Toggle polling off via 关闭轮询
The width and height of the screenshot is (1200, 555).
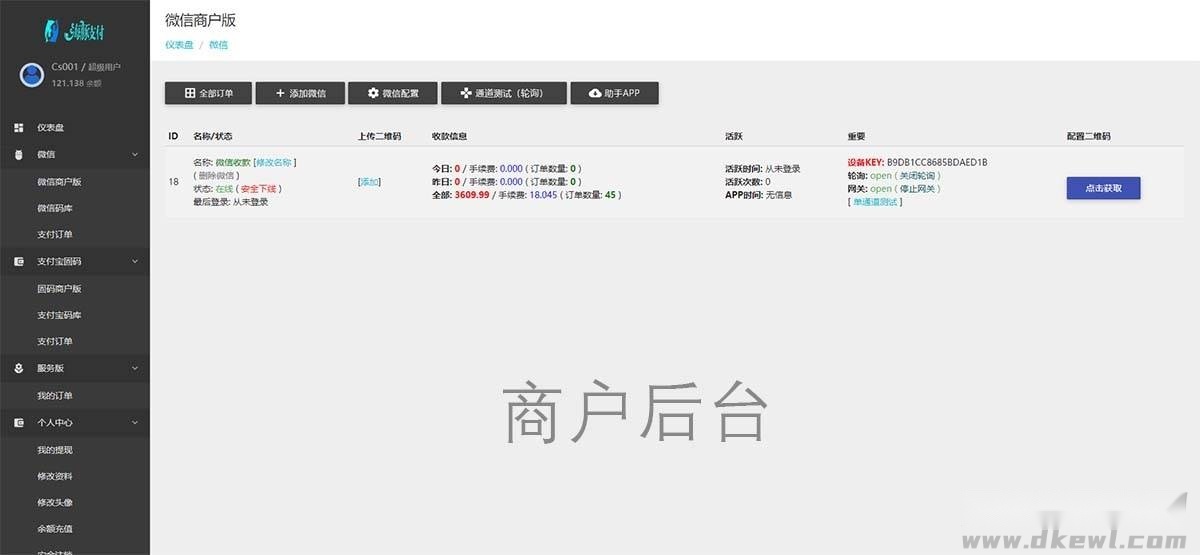click(x=919, y=175)
